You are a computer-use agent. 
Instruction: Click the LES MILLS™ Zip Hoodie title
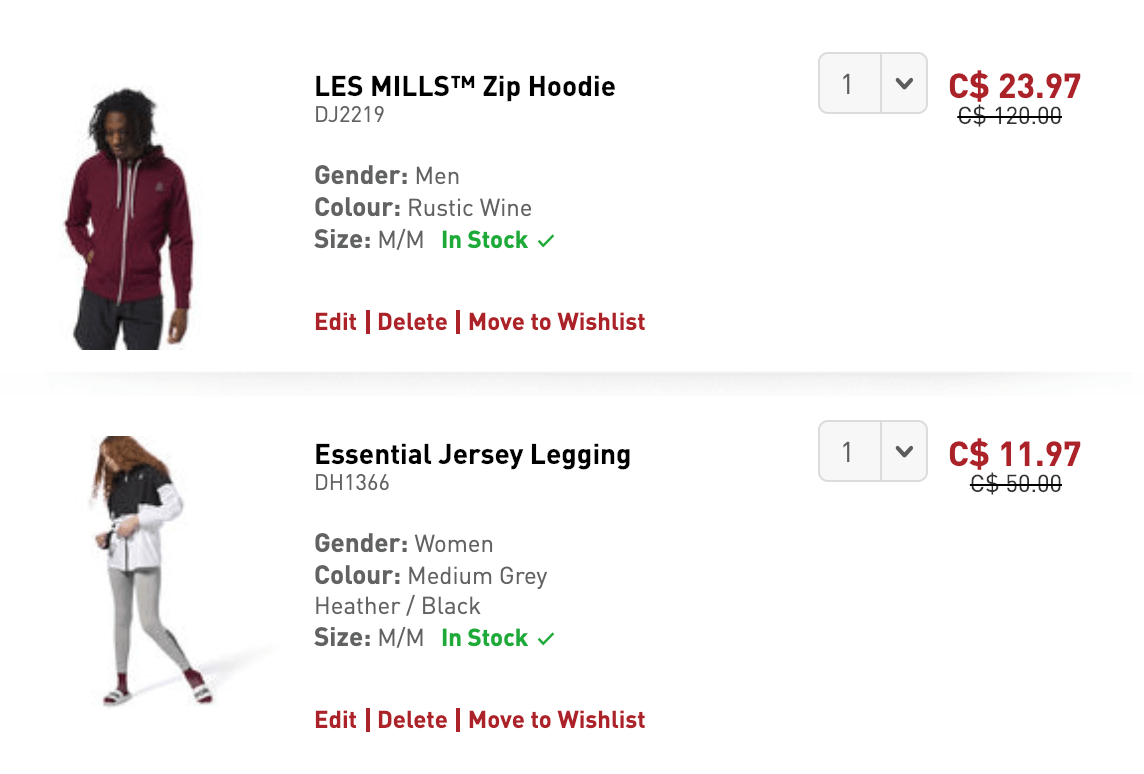tap(465, 86)
